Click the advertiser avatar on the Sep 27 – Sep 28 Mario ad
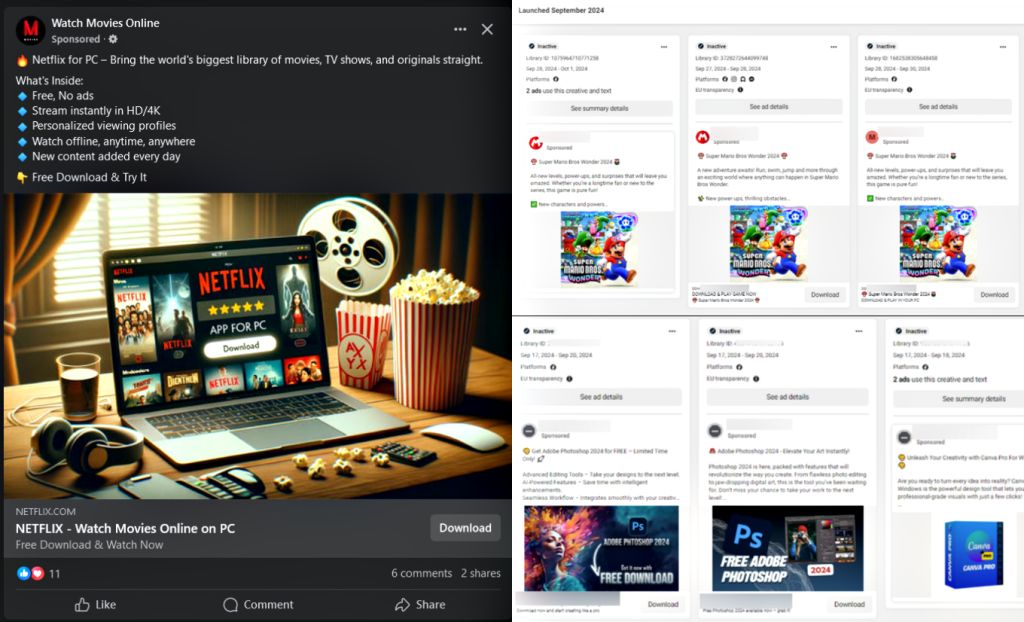 click(x=702, y=137)
